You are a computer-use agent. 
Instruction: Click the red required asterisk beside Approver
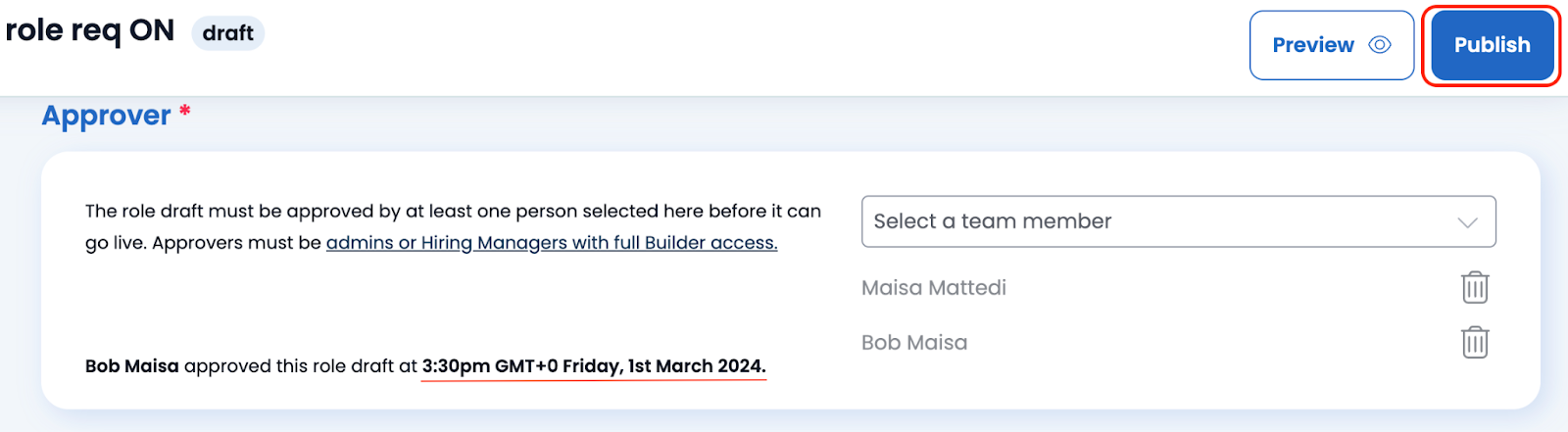(184, 111)
